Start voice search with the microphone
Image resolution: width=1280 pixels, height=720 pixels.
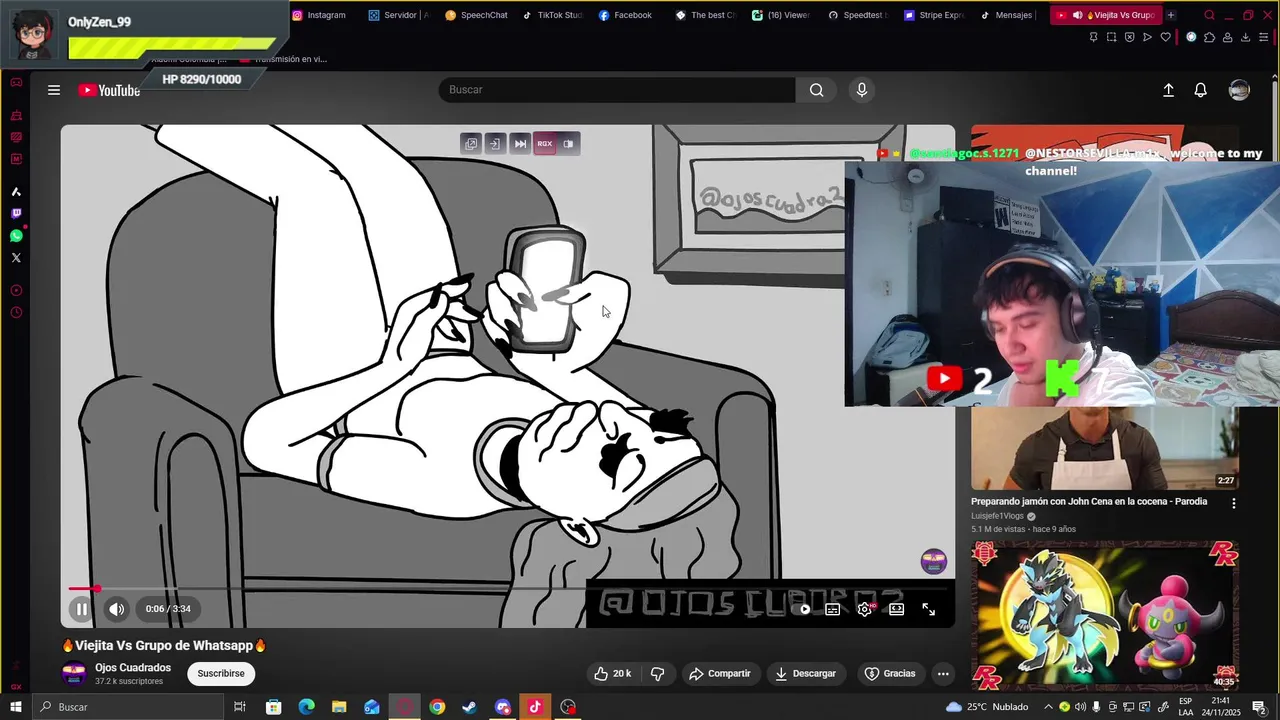pyautogui.click(x=862, y=90)
